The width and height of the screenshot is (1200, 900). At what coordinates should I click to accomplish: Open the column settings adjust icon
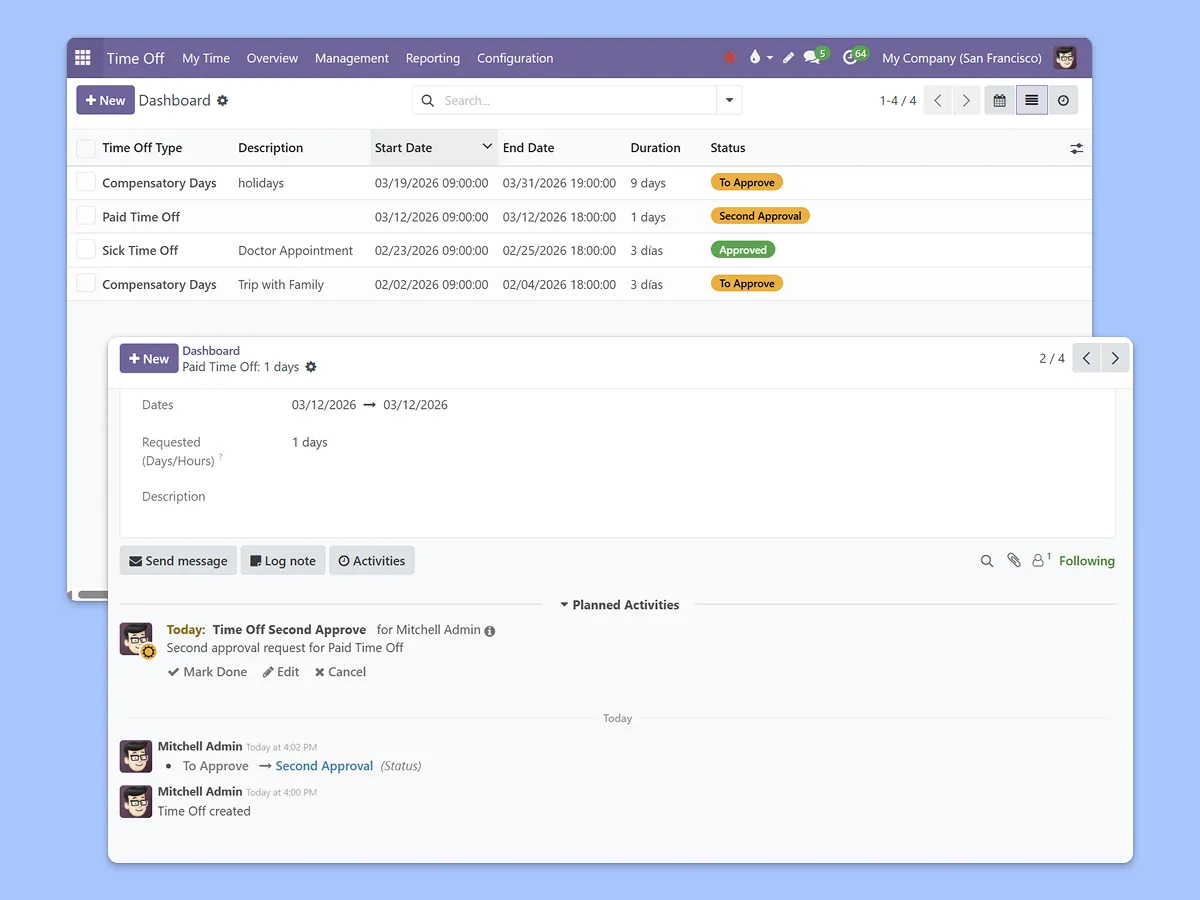1076,148
